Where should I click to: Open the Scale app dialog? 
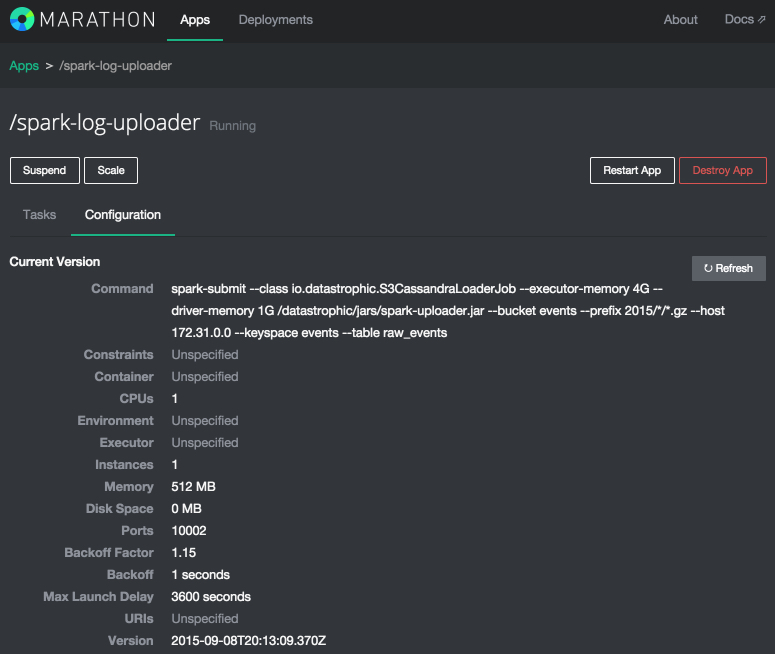pos(111,171)
